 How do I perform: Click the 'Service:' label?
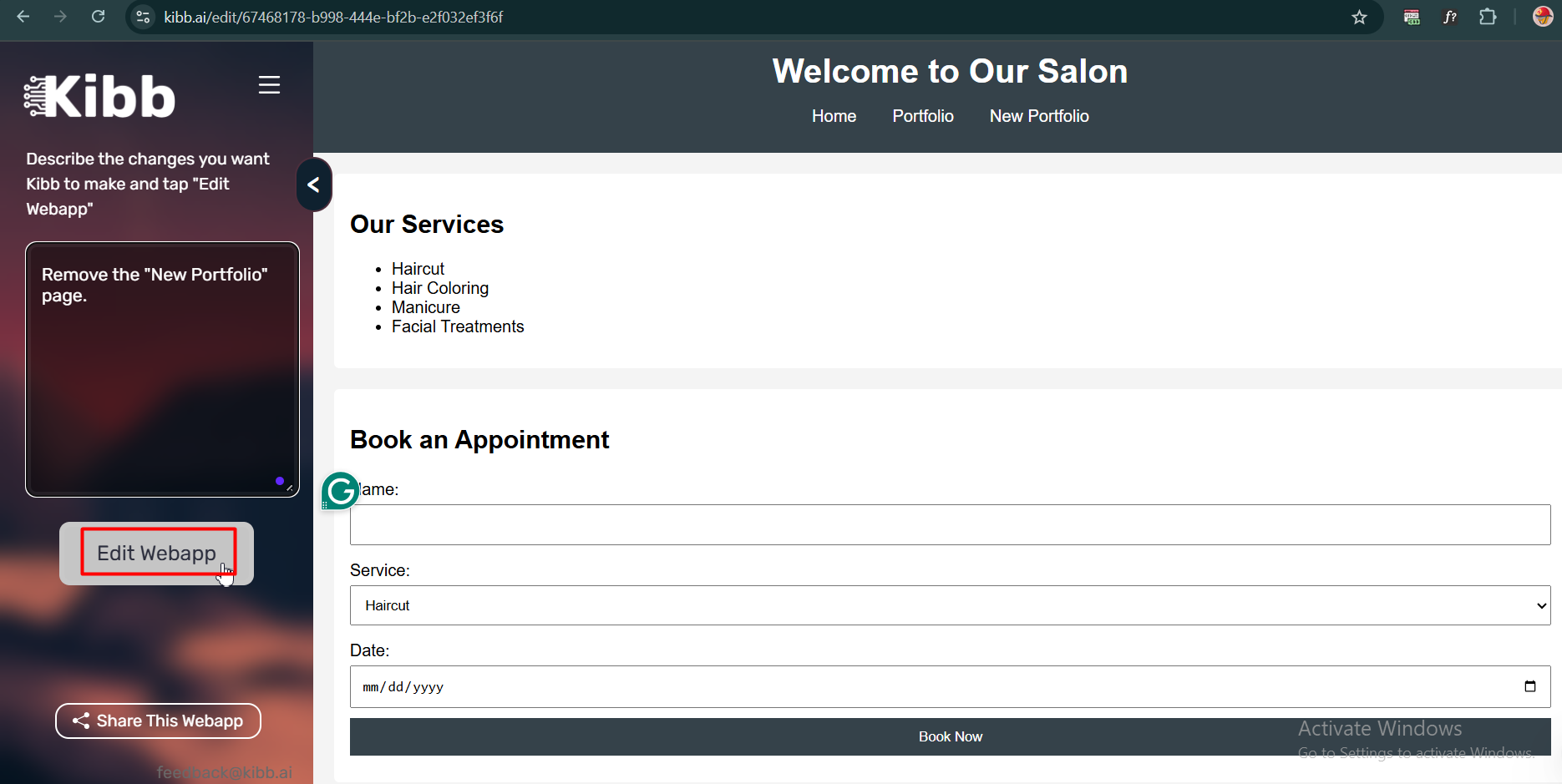tap(380, 570)
